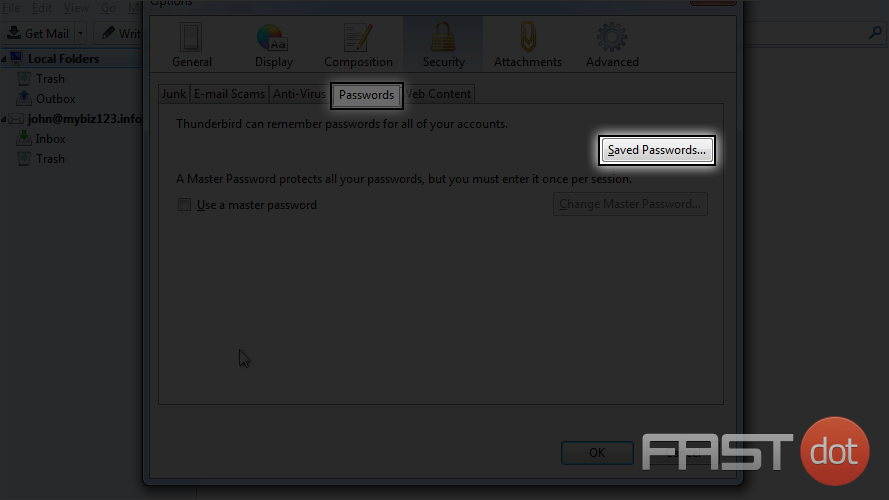Click the search magnifier icon in the toolbar
The height and width of the screenshot is (500, 889).
click(875, 33)
